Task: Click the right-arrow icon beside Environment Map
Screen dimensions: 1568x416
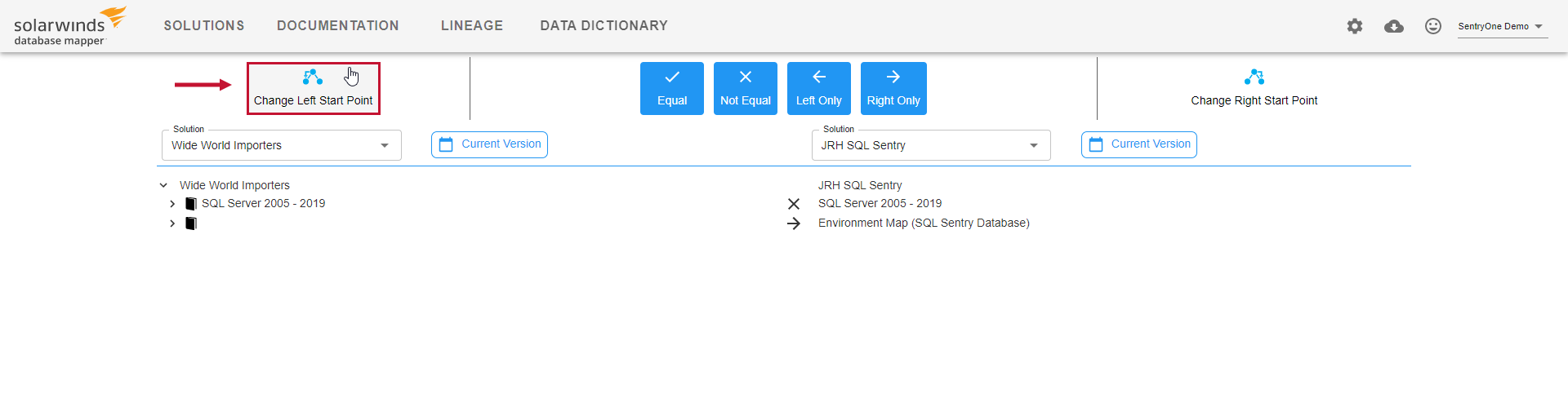Action: [794, 223]
